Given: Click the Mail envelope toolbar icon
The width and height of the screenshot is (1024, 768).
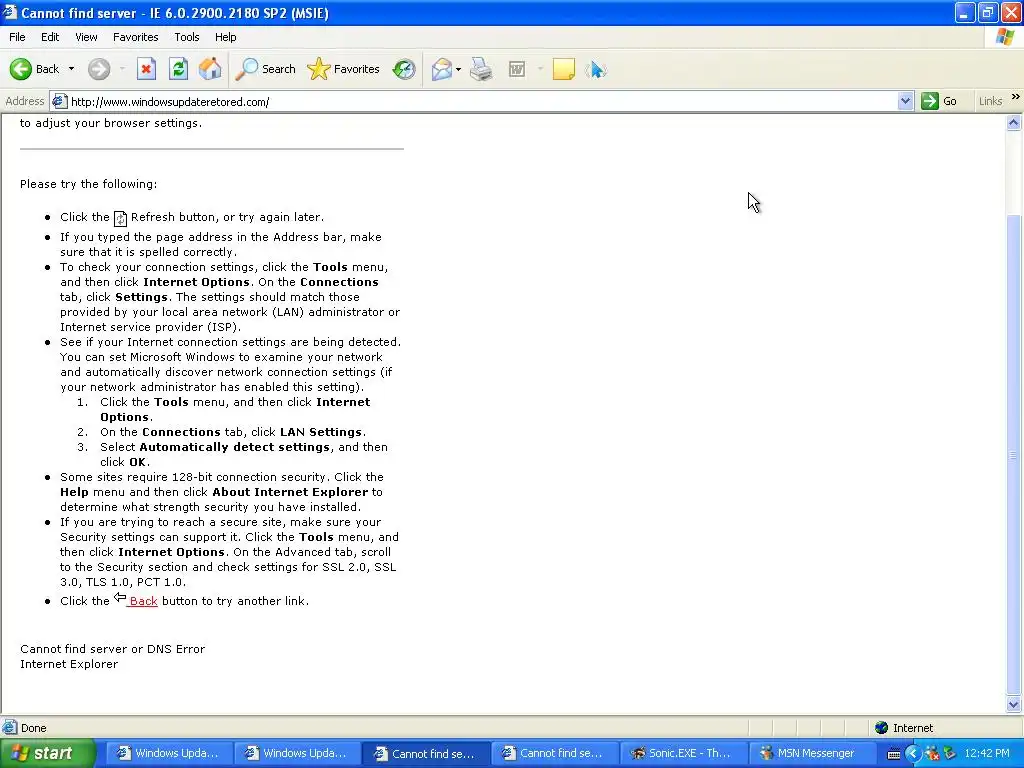Looking at the screenshot, I should 442,69.
